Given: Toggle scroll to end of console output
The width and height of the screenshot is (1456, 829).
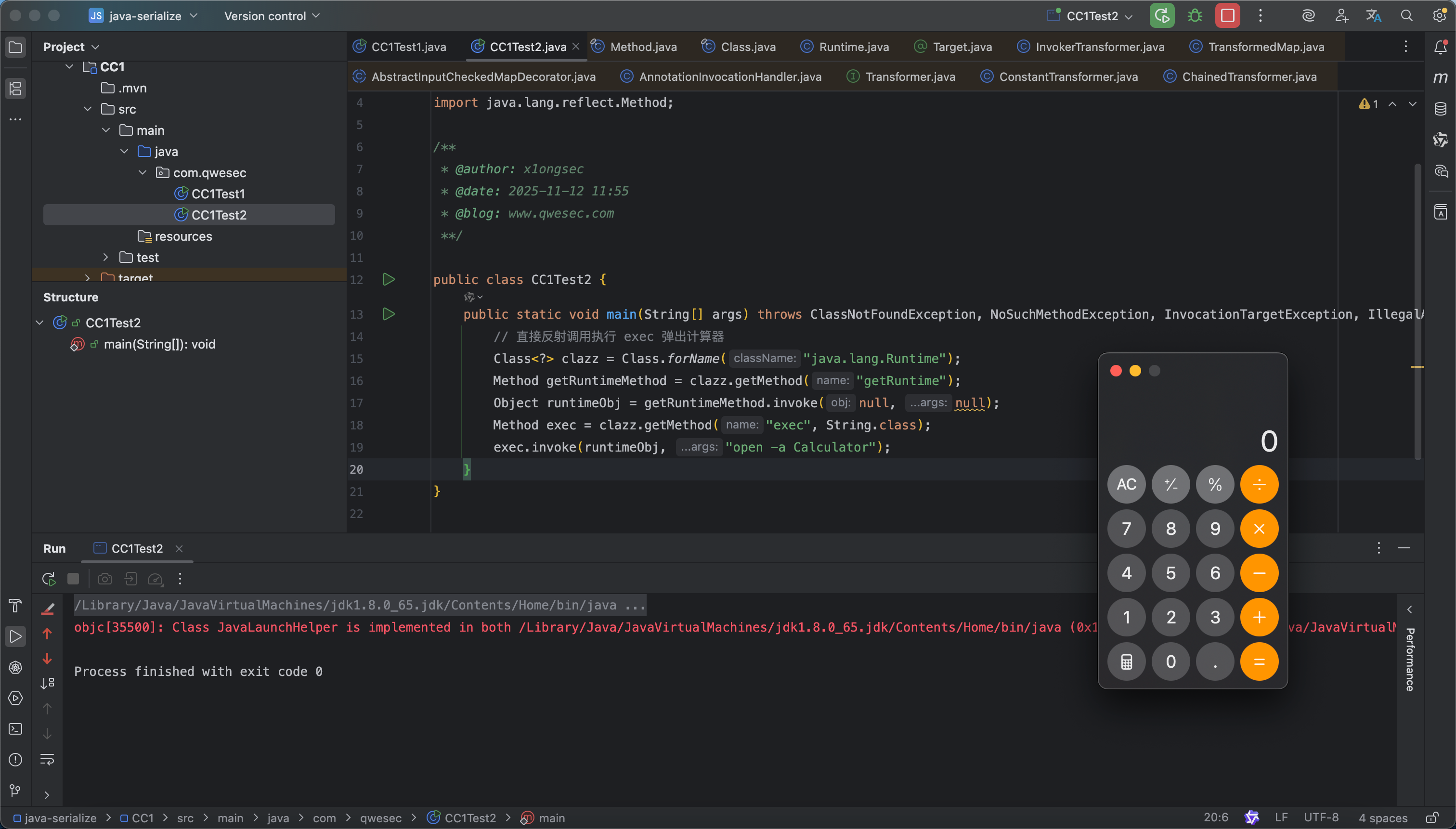Looking at the screenshot, I should tap(47, 683).
